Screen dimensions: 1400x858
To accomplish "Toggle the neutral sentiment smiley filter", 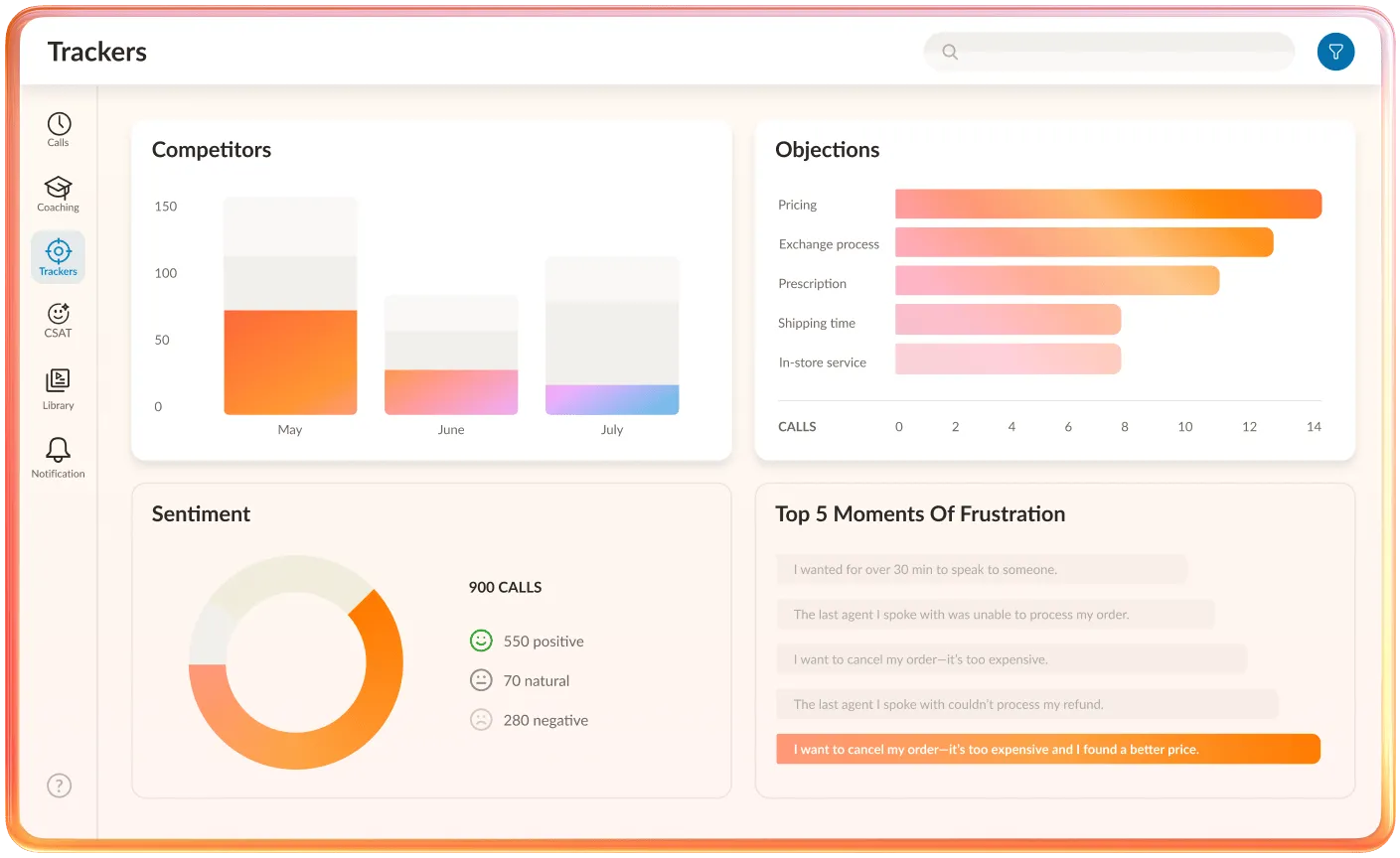I will (481, 680).
